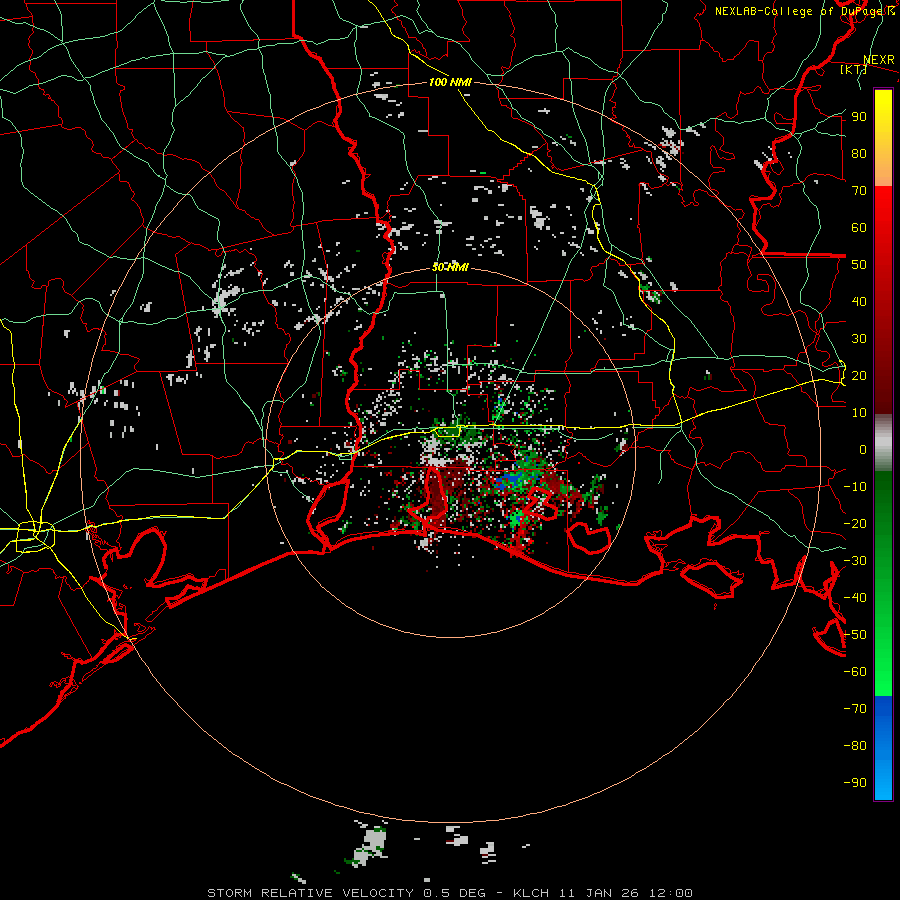Click the "90" scale value at the top
The image size is (900, 900).
pos(859,117)
